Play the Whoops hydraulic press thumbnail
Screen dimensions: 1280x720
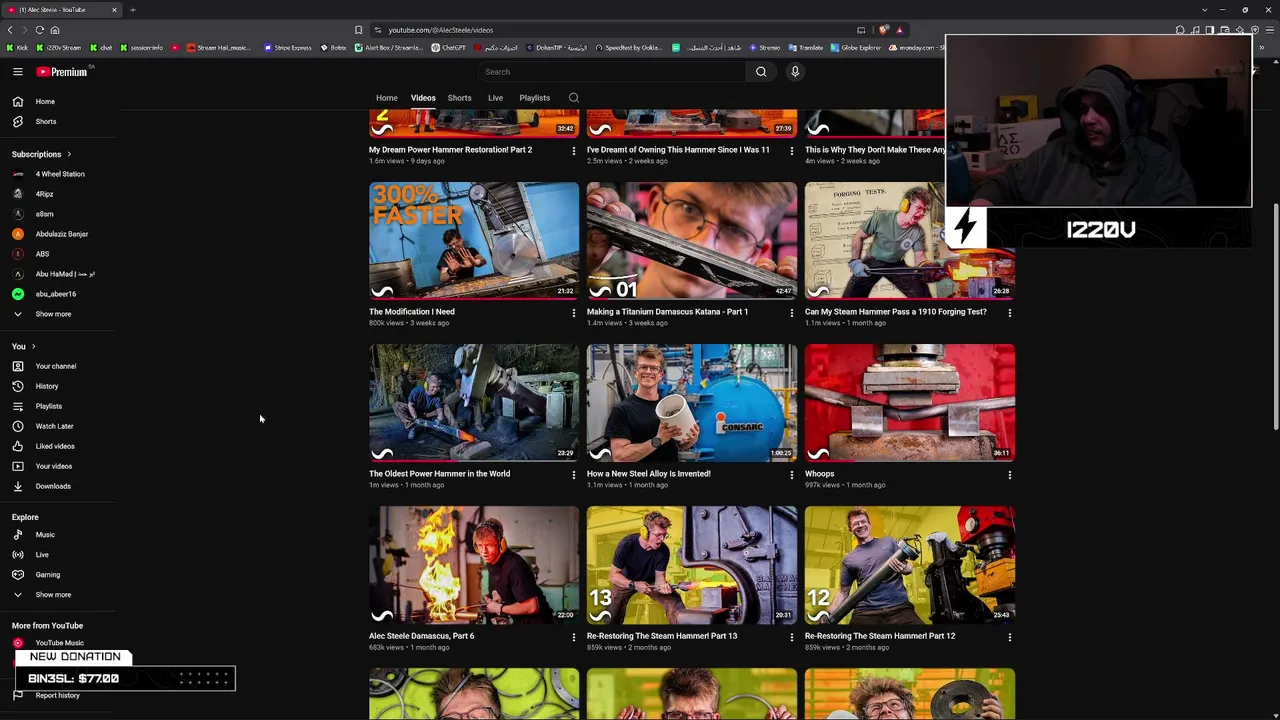910,403
